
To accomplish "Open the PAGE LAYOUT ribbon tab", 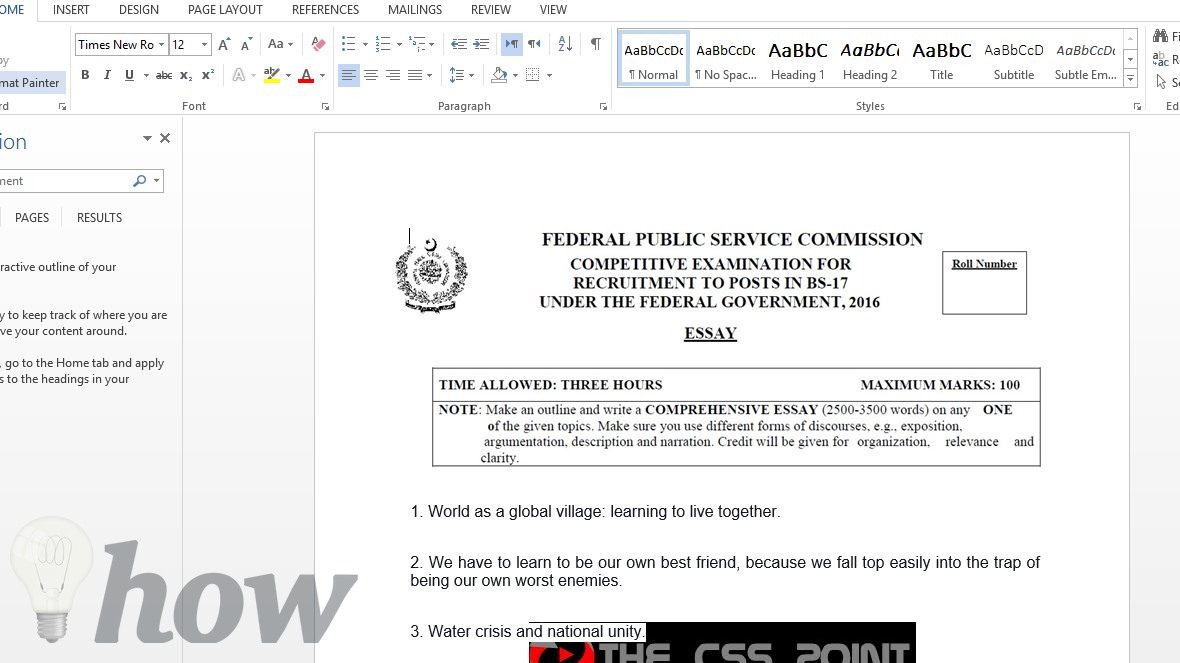I will coord(225,10).
